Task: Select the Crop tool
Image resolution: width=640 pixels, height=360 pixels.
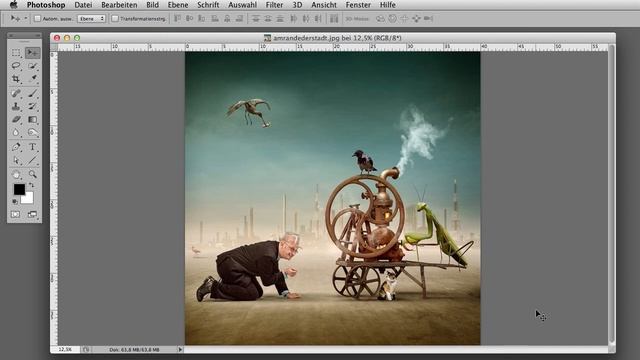Action: [x=16, y=78]
